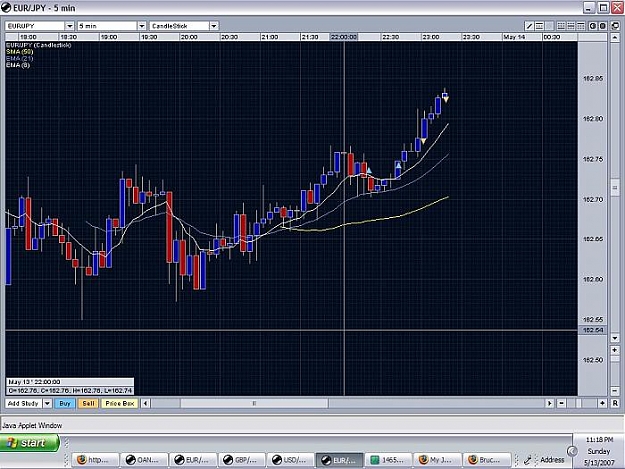
Task: Click the second round black toolbar icon
Action: point(603,26)
